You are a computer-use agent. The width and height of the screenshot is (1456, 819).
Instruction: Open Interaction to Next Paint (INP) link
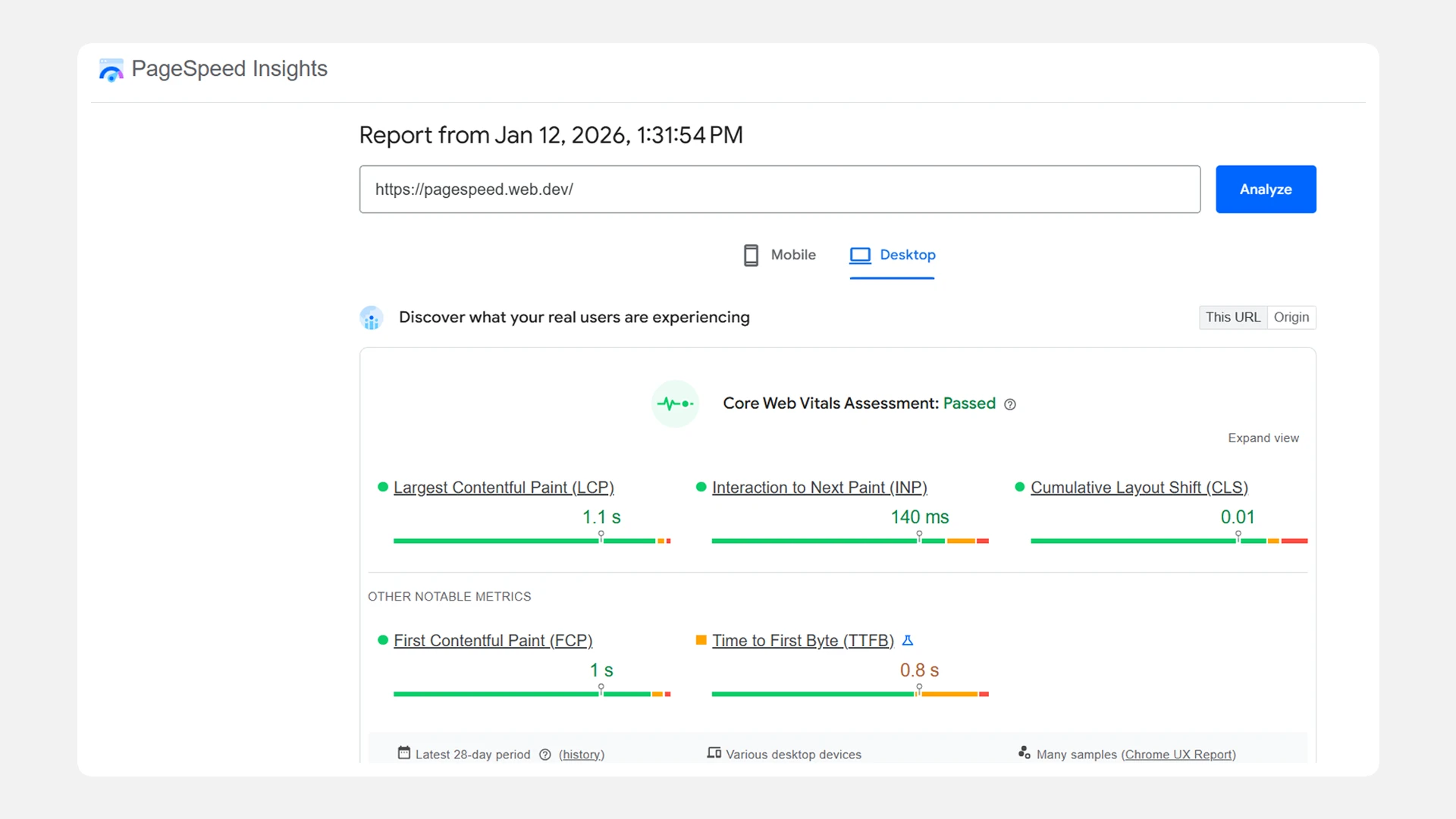pyautogui.click(x=819, y=488)
